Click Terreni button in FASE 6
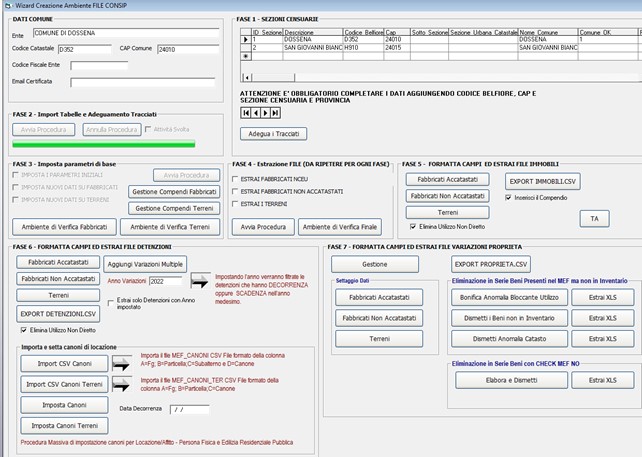Image resolution: width=642 pixels, height=457 pixels. point(58,295)
